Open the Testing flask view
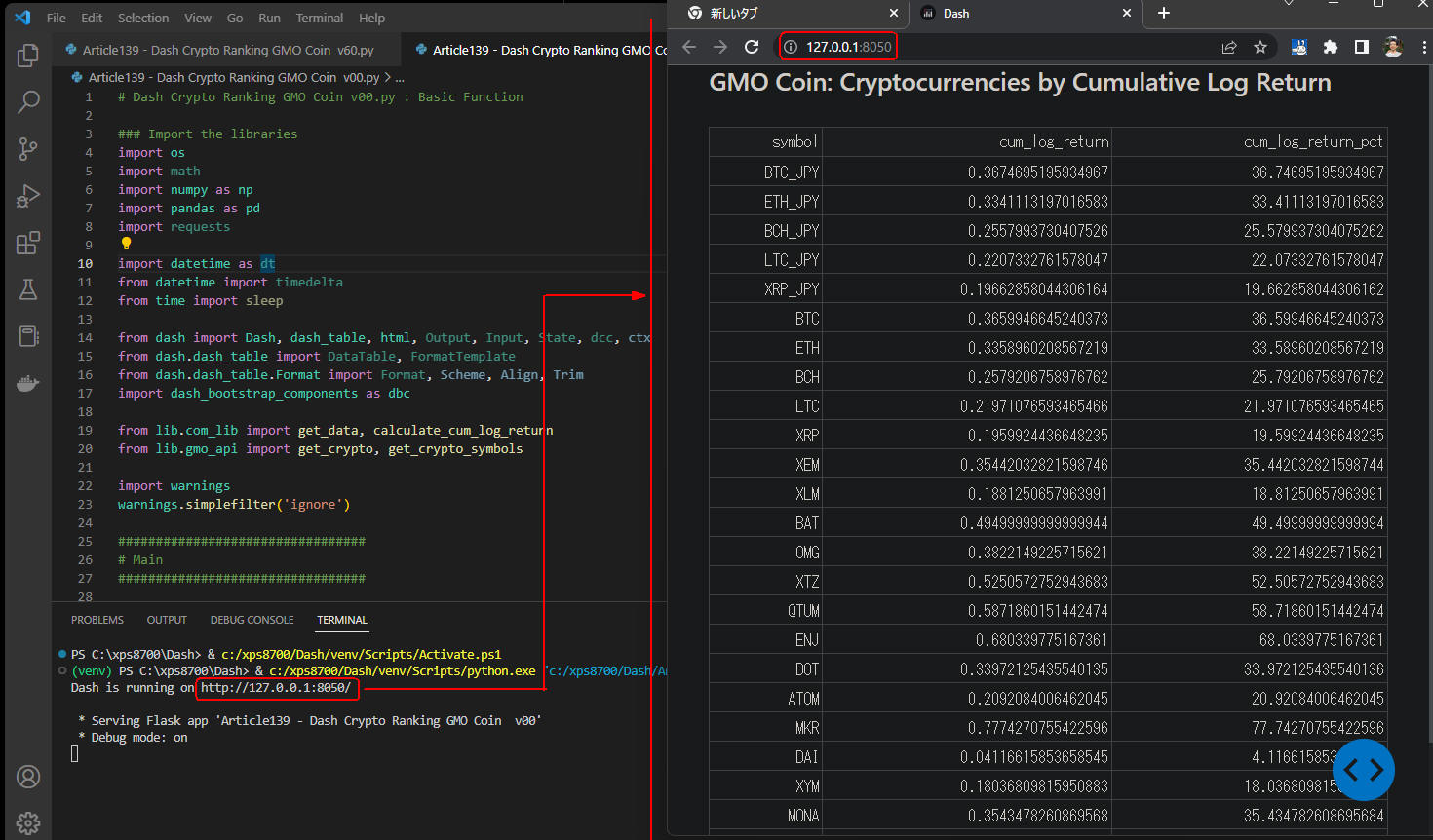This screenshot has width=1433, height=840. (x=28, y=288)
